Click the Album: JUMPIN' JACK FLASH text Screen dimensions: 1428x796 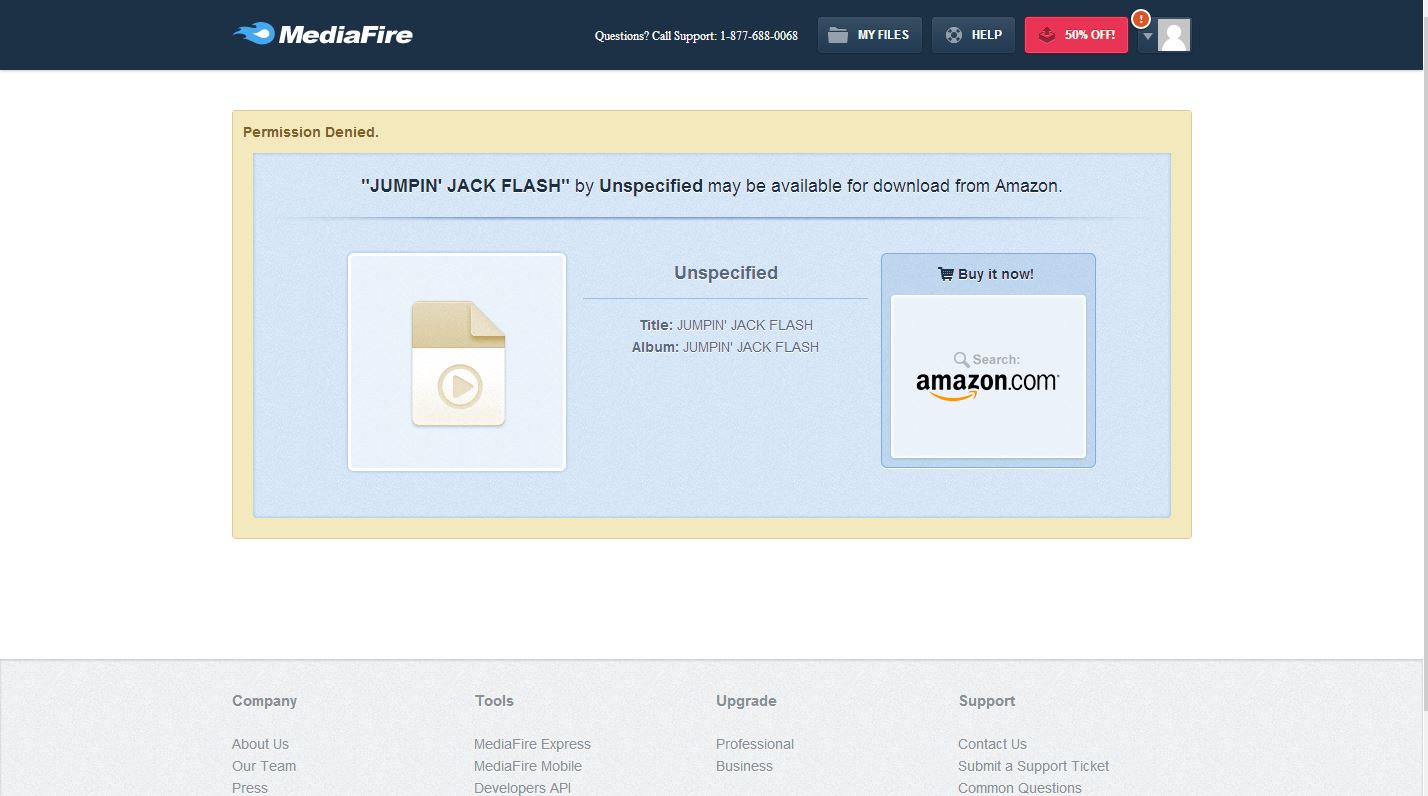[725, 347]
